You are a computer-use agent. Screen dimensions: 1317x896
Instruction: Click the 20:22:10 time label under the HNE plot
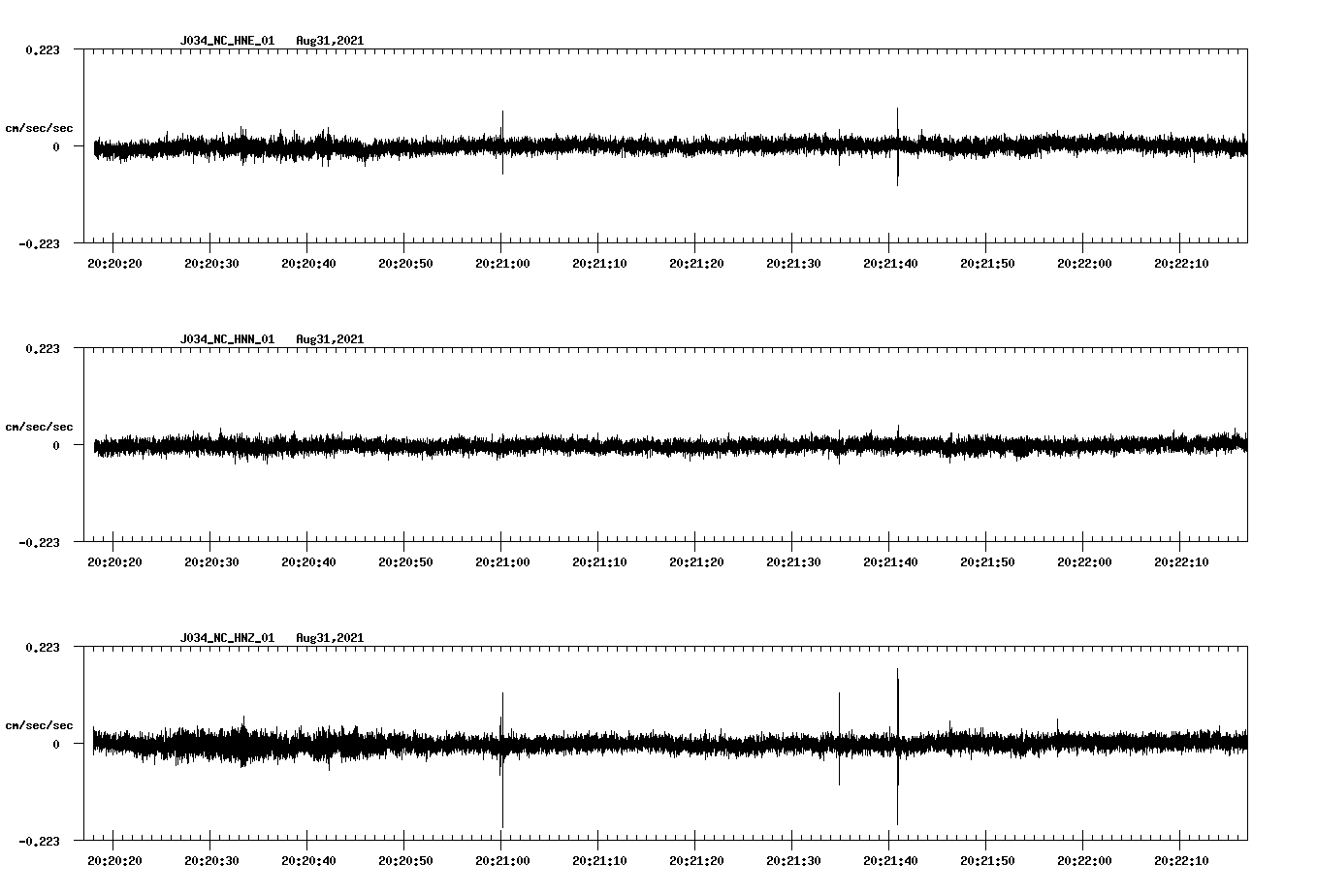click(1181, 263)
